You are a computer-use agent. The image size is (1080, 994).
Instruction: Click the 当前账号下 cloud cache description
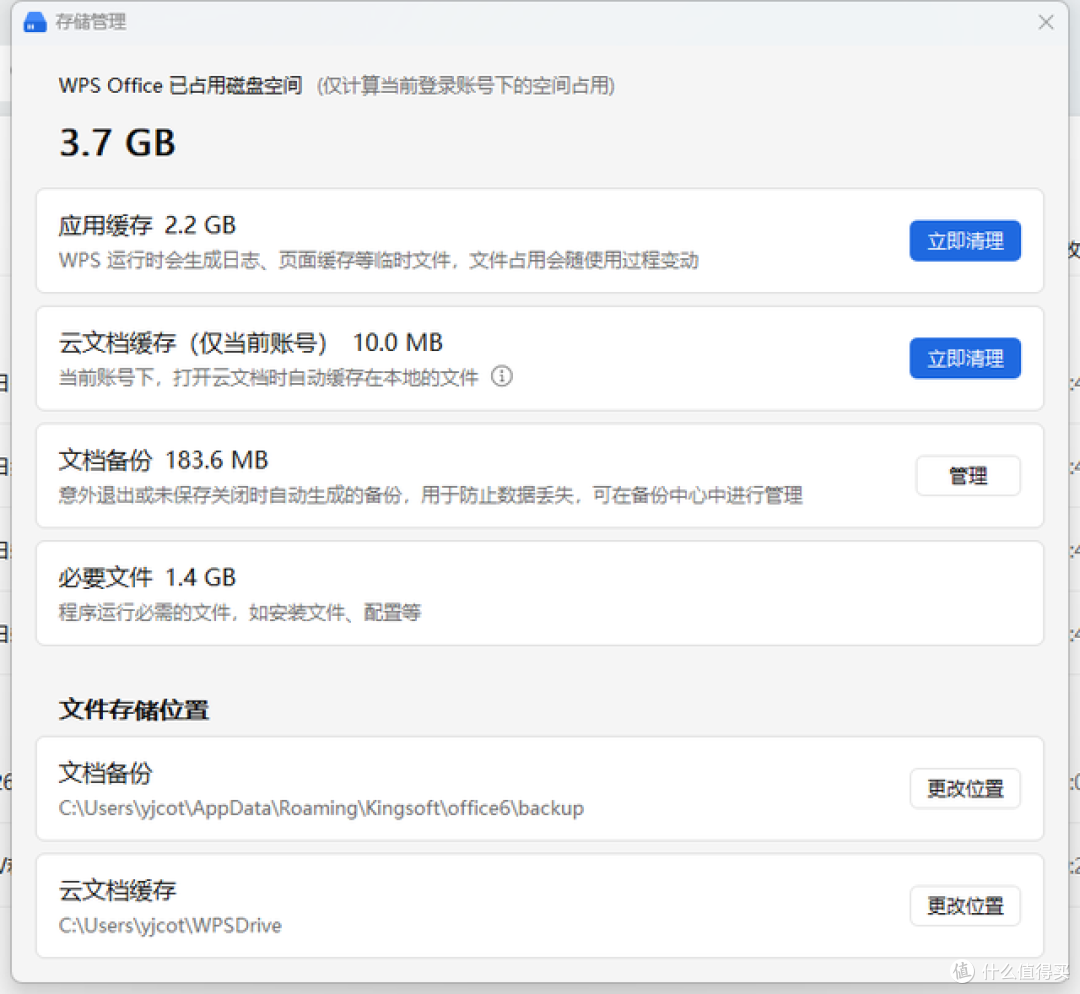[x=269, y=377]
